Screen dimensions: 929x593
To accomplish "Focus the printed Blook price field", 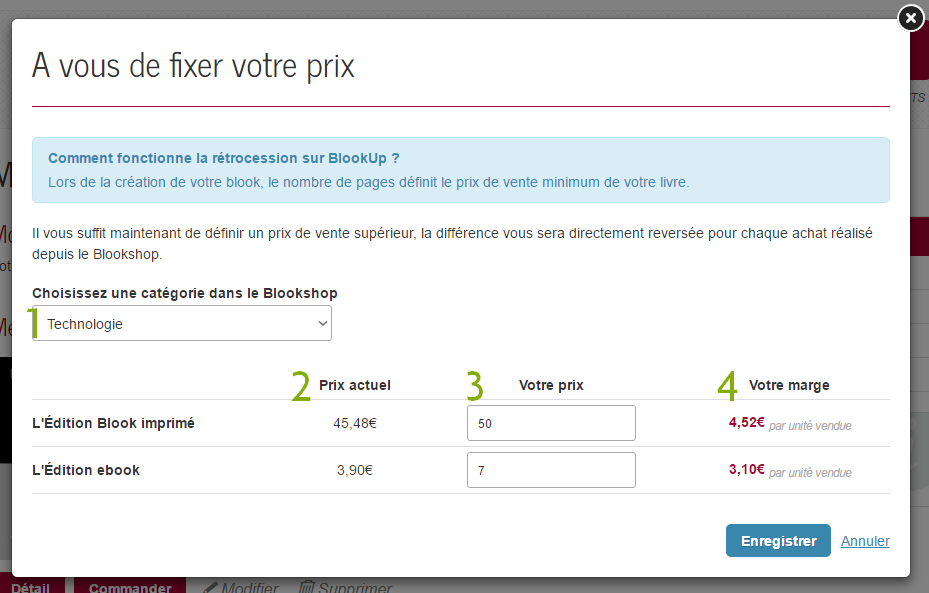I will click(551, 423).
